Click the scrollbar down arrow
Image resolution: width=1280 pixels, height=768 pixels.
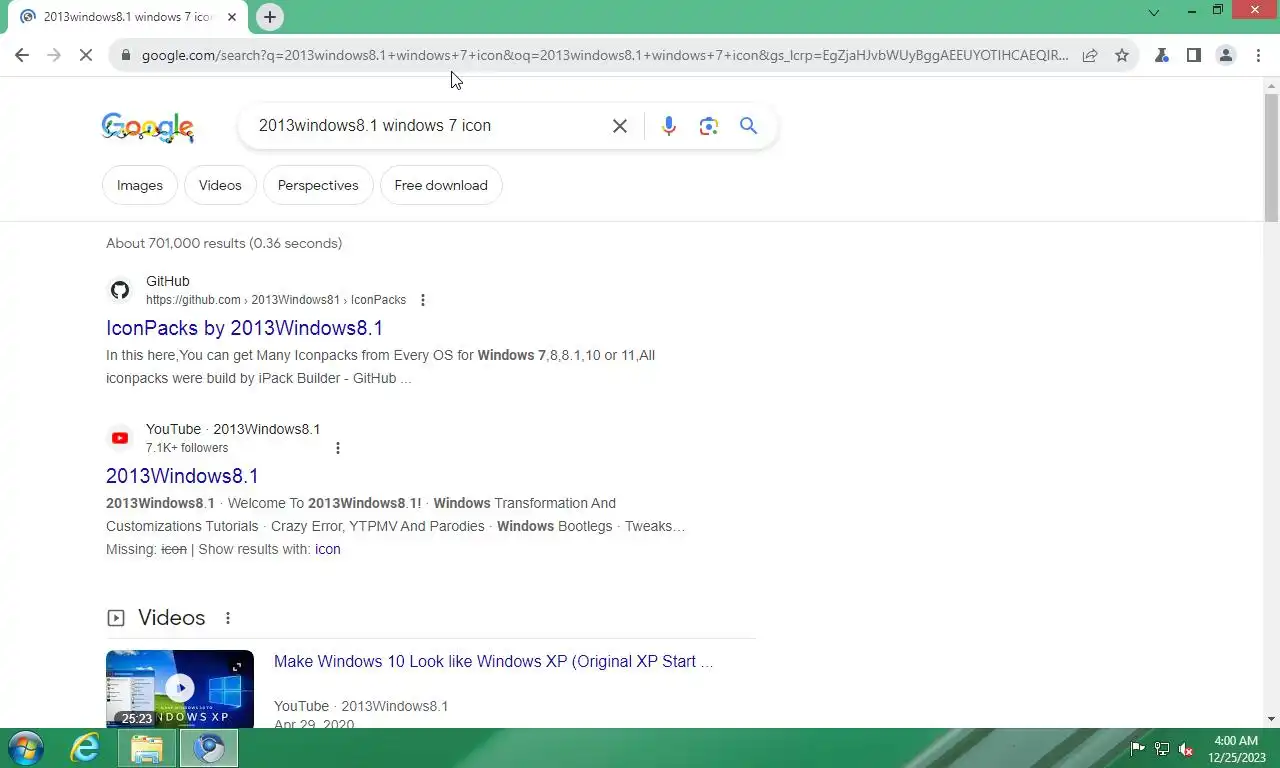click(1271, 719)
